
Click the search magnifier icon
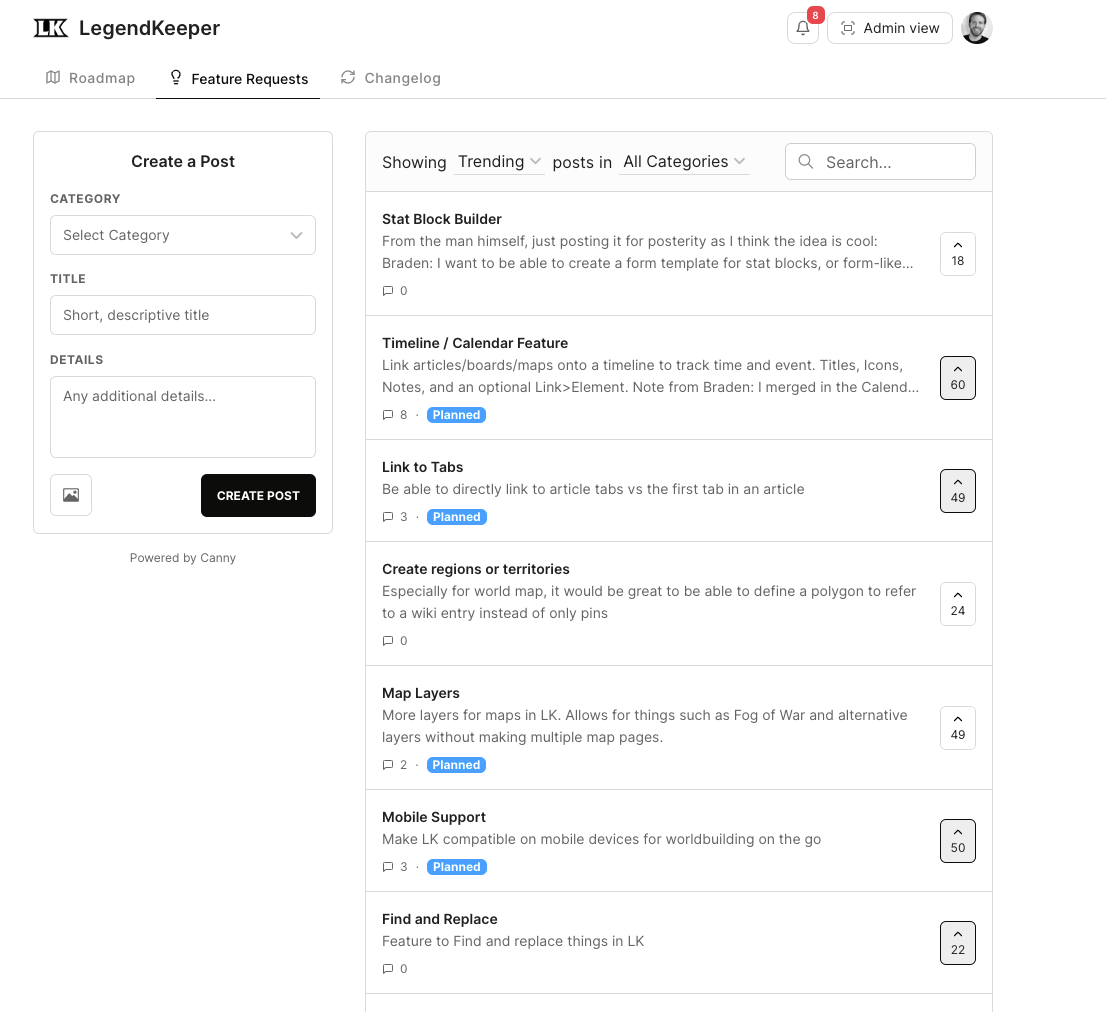point(806,161)
